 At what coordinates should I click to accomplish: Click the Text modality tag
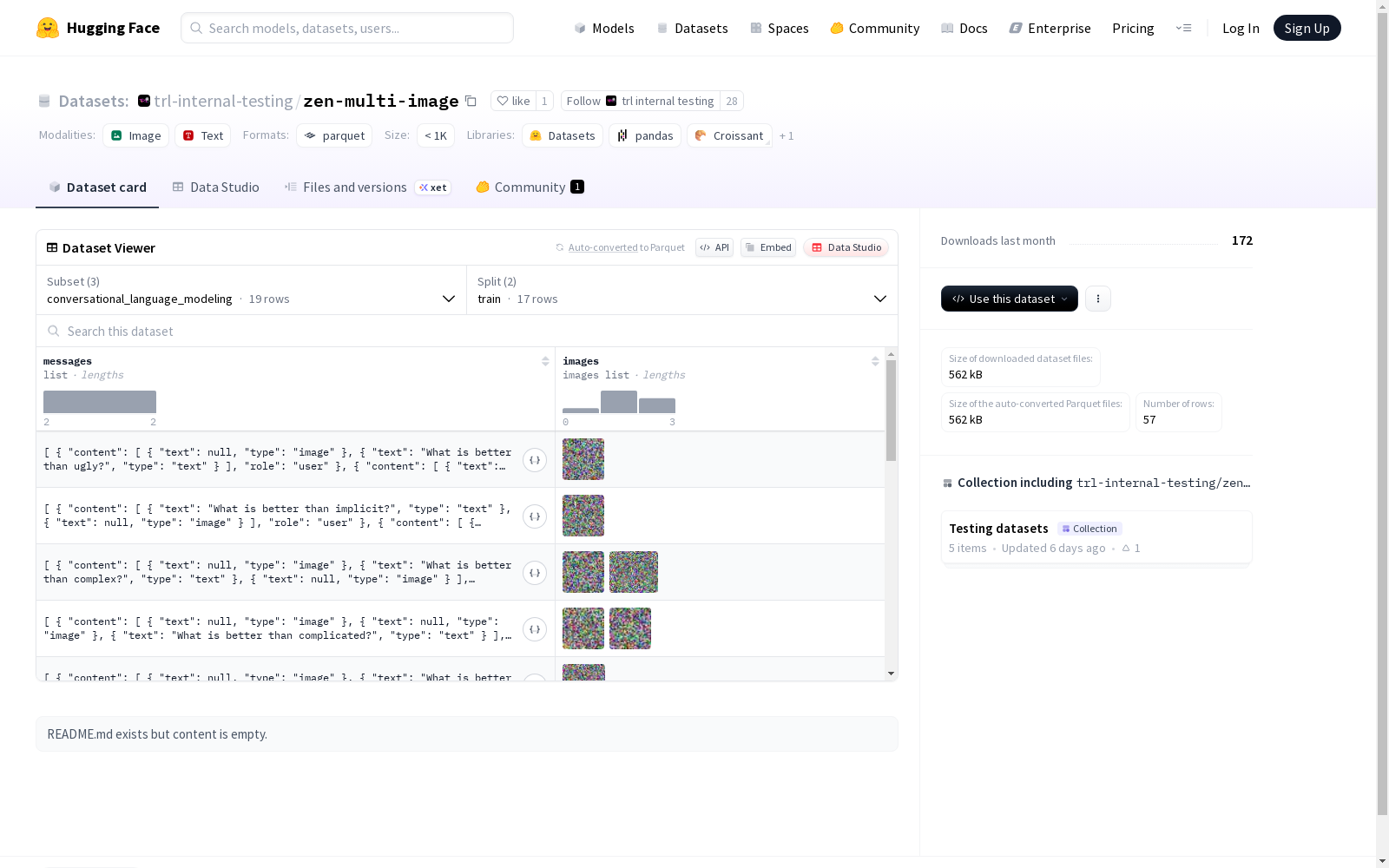click(x=202, y=135)
